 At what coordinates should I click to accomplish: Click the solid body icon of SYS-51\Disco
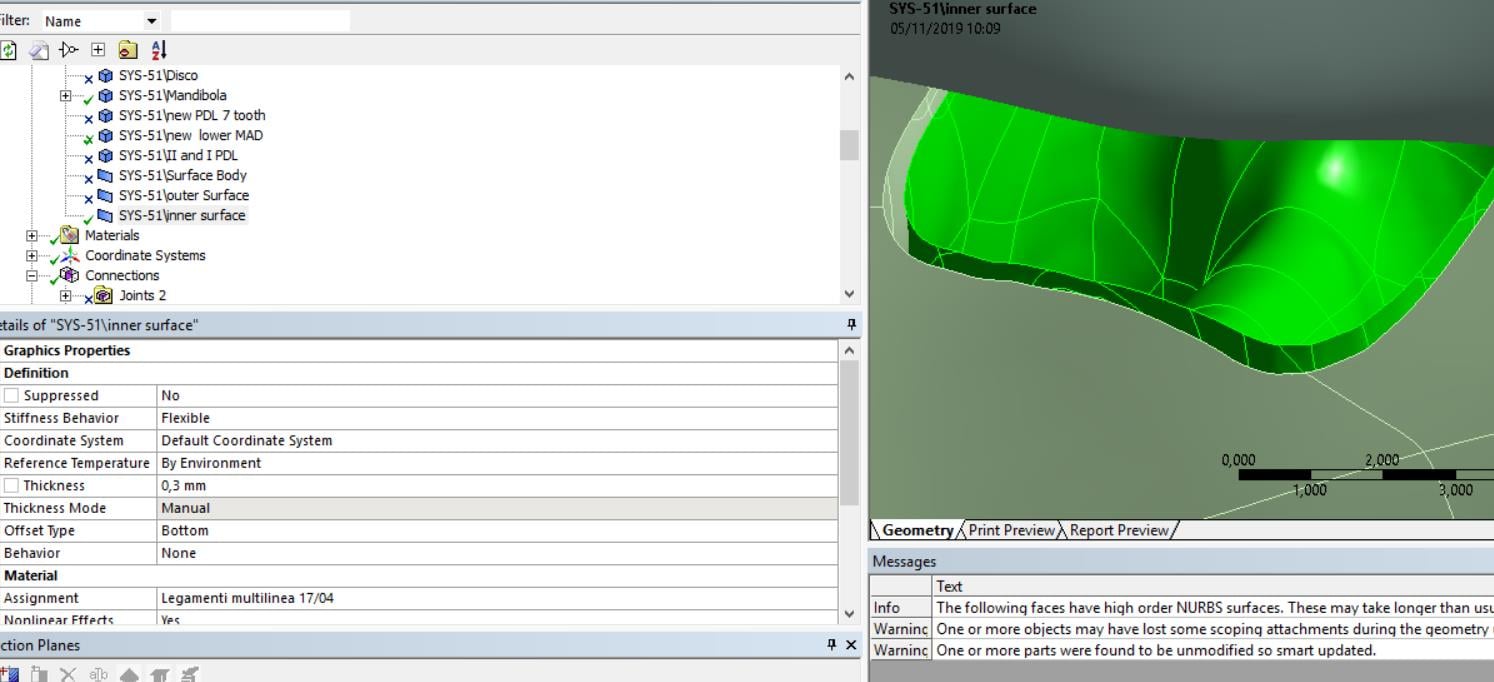(107, 75)
